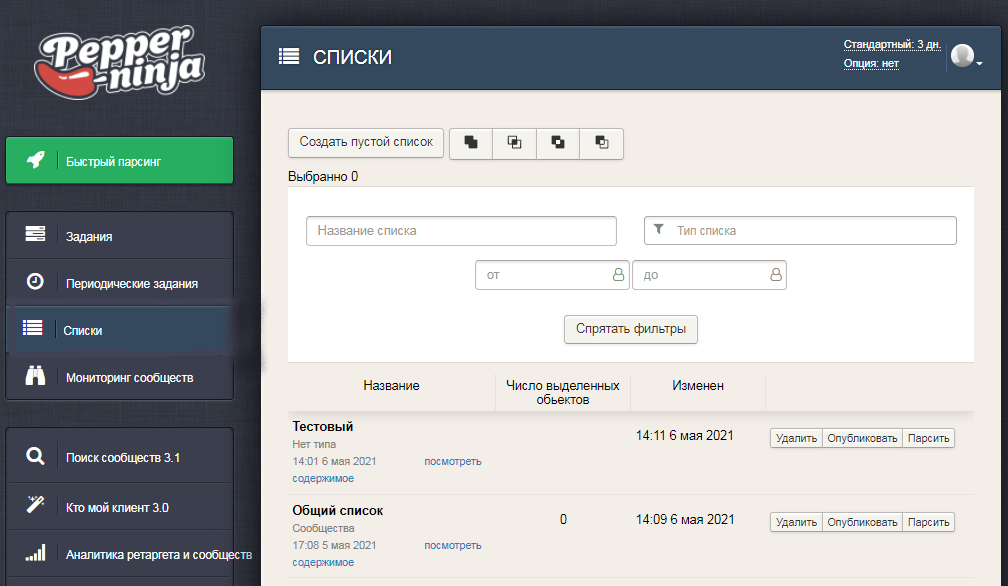Parse the Тестовый list
Viewport: 1008px width, 586px height.
[x=928, y=438]
